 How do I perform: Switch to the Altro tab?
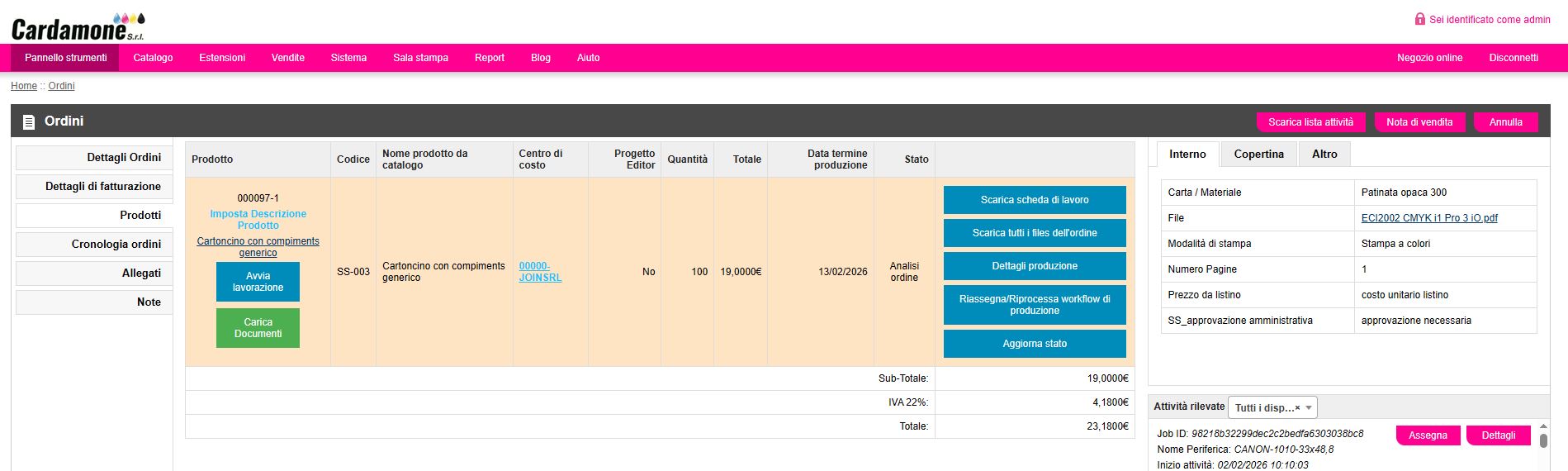pos(1324,155)
